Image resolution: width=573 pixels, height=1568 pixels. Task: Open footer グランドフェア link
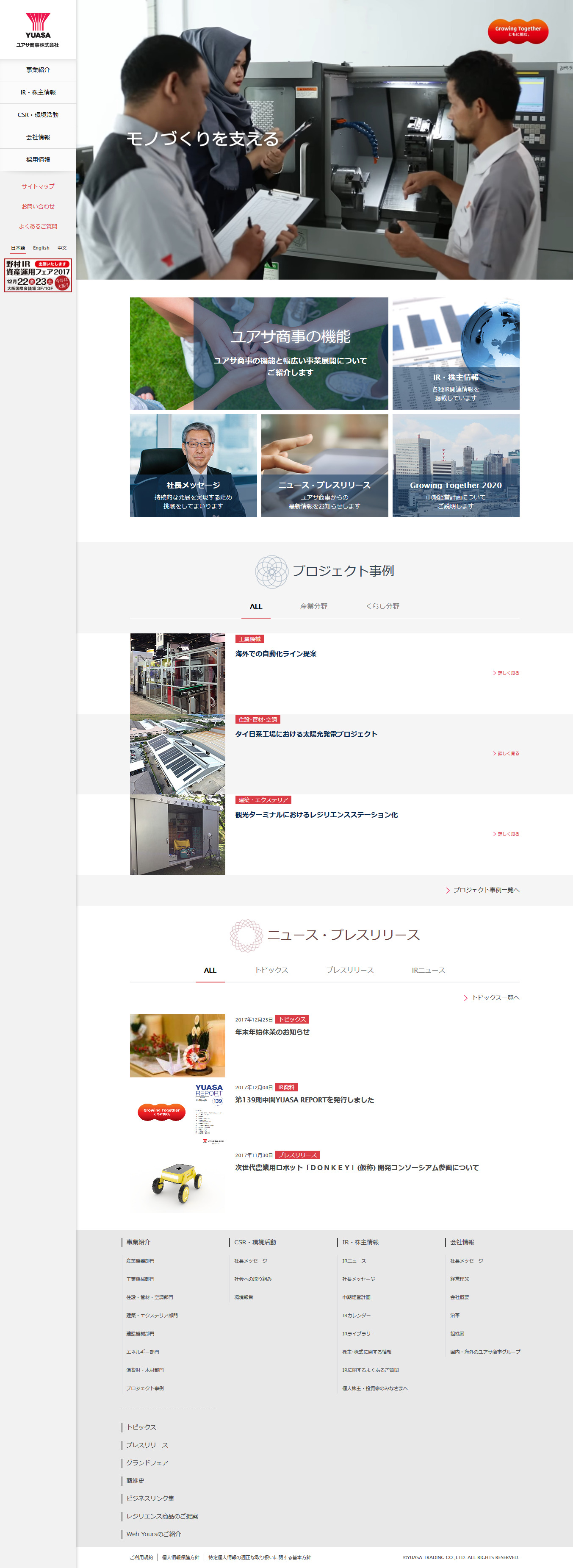coord(147,1463)
